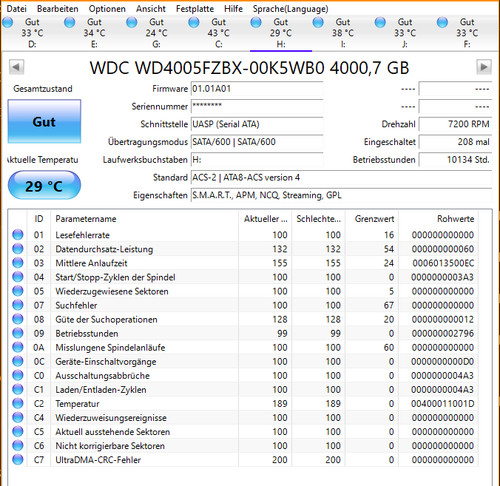Screen dimensions: 500x486
Task: Click status icon of Geräte-Einschaltvorgänge row
Action: point(18,361)
